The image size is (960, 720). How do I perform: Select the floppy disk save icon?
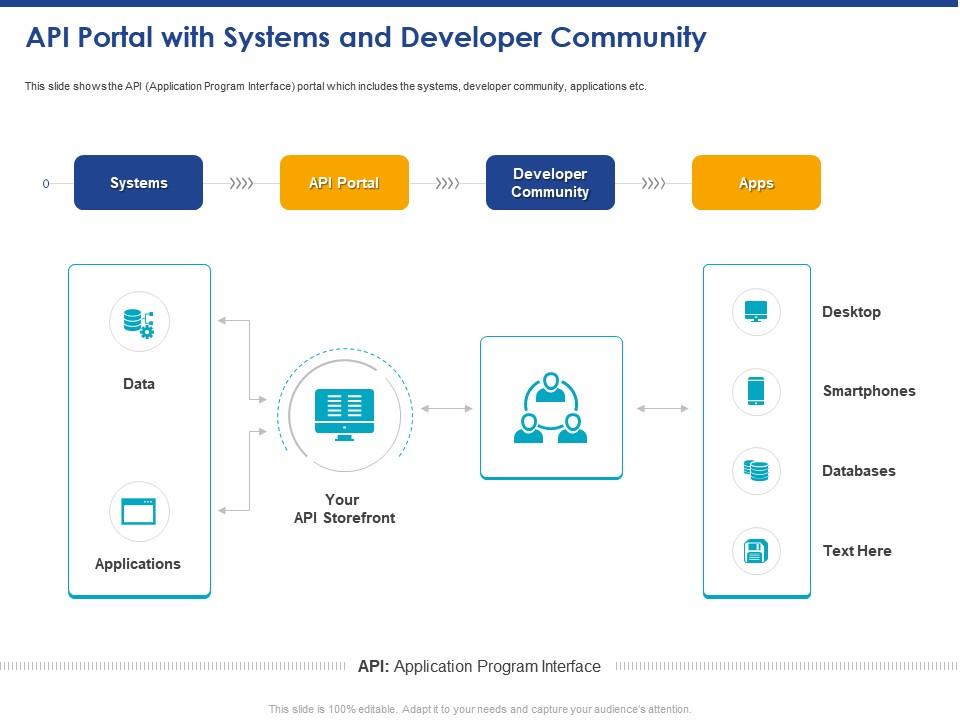(x=756, y=551)
